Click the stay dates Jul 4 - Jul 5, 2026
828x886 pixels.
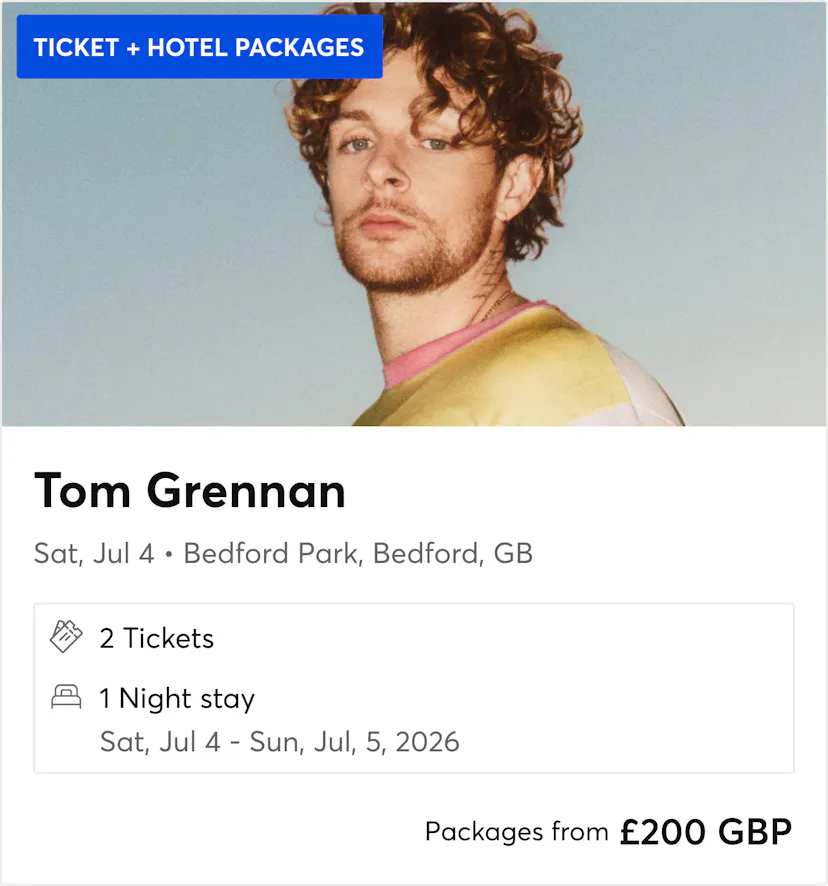tap(279, 742)
